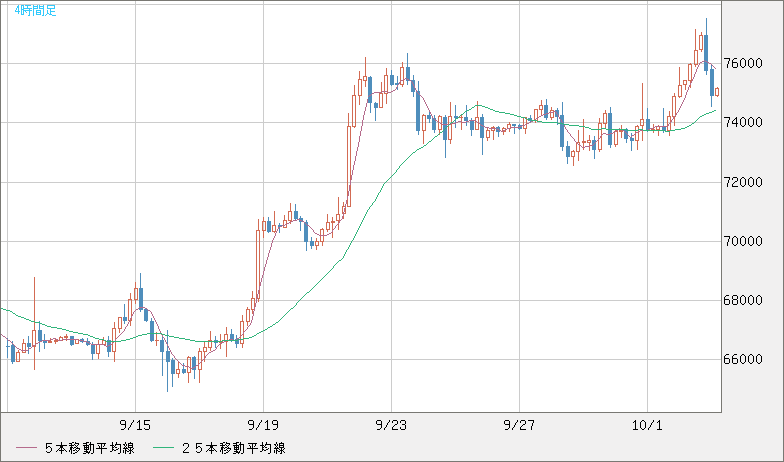The width and height of the screenshot is (784, 462).
Task: Click the 5本移動平均線 legend label
Action: pos(90,448)
